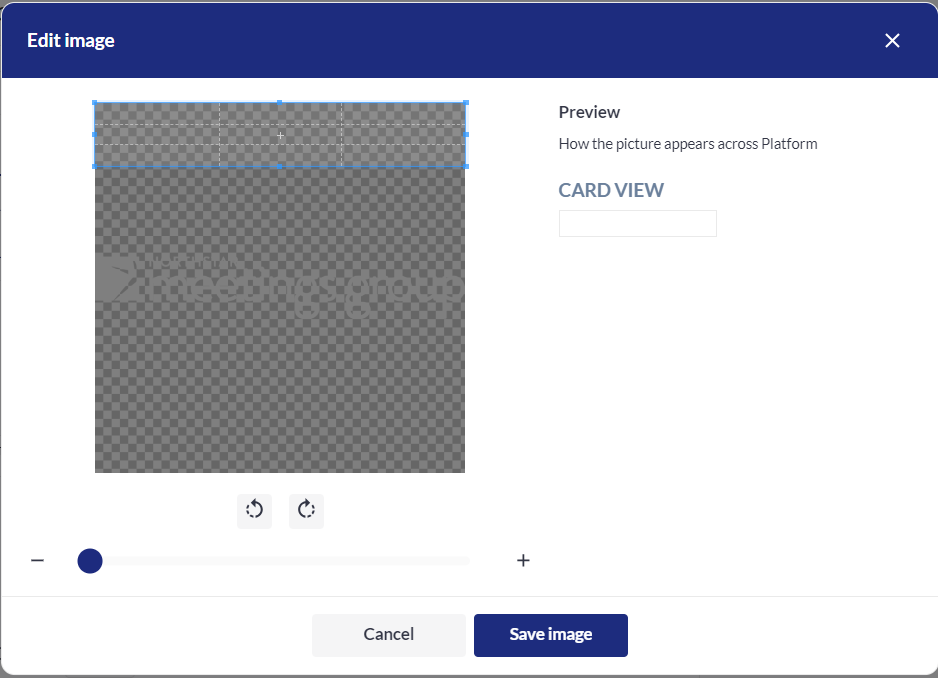Click the crop box right-middle edge handle

pos(466,134)
